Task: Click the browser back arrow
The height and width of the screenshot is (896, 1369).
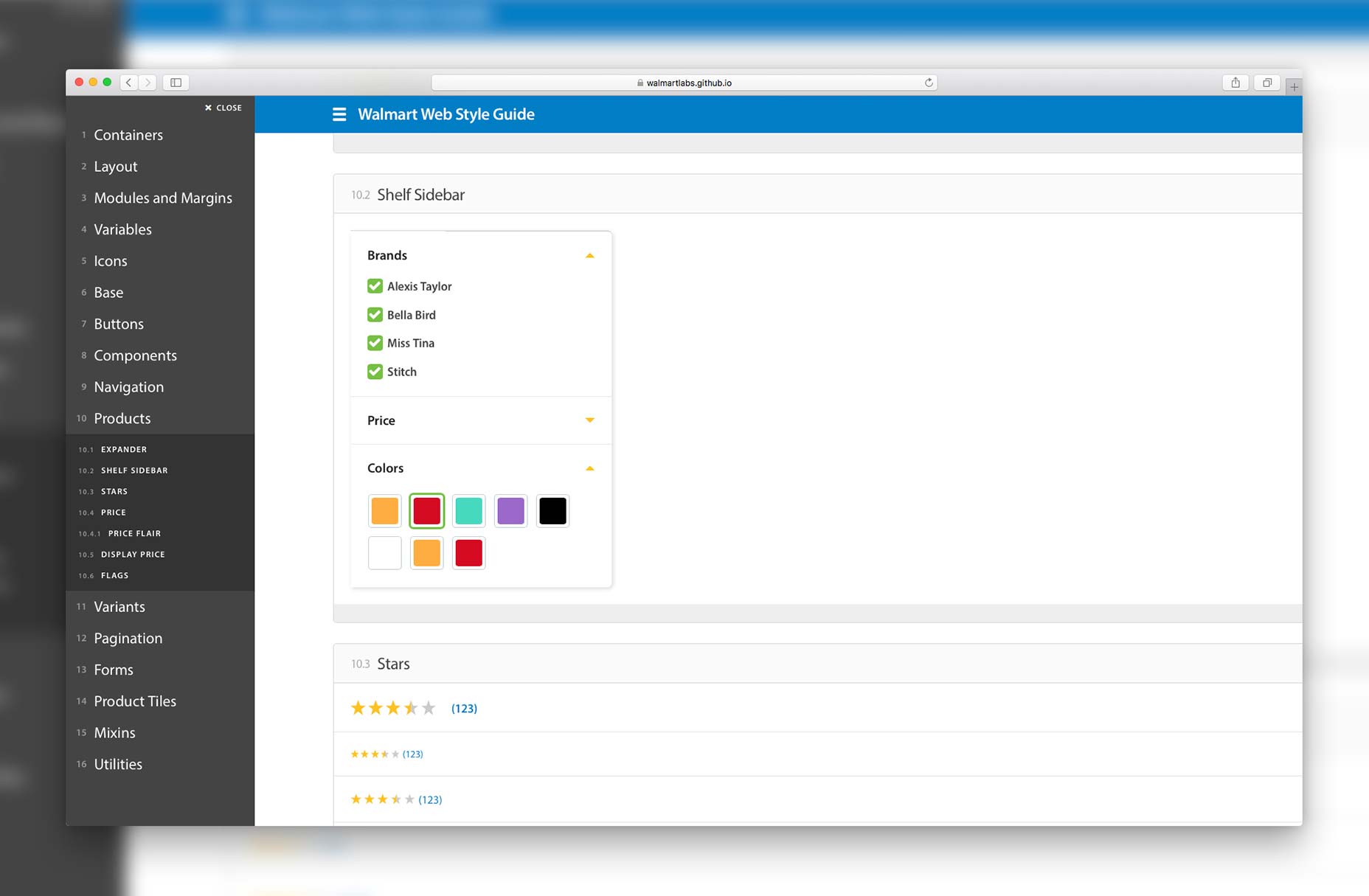Action: pos(129,83)
